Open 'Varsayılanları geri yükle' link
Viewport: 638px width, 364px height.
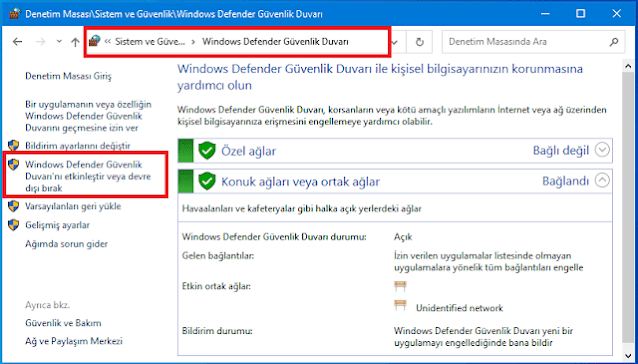point(73,206)
